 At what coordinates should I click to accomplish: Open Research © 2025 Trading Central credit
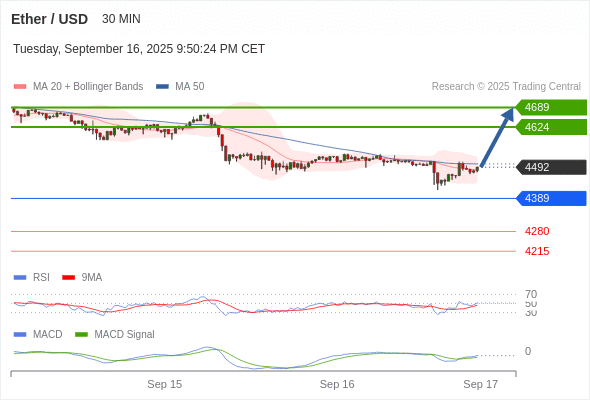pyautogui.click(x=506, y=87)
